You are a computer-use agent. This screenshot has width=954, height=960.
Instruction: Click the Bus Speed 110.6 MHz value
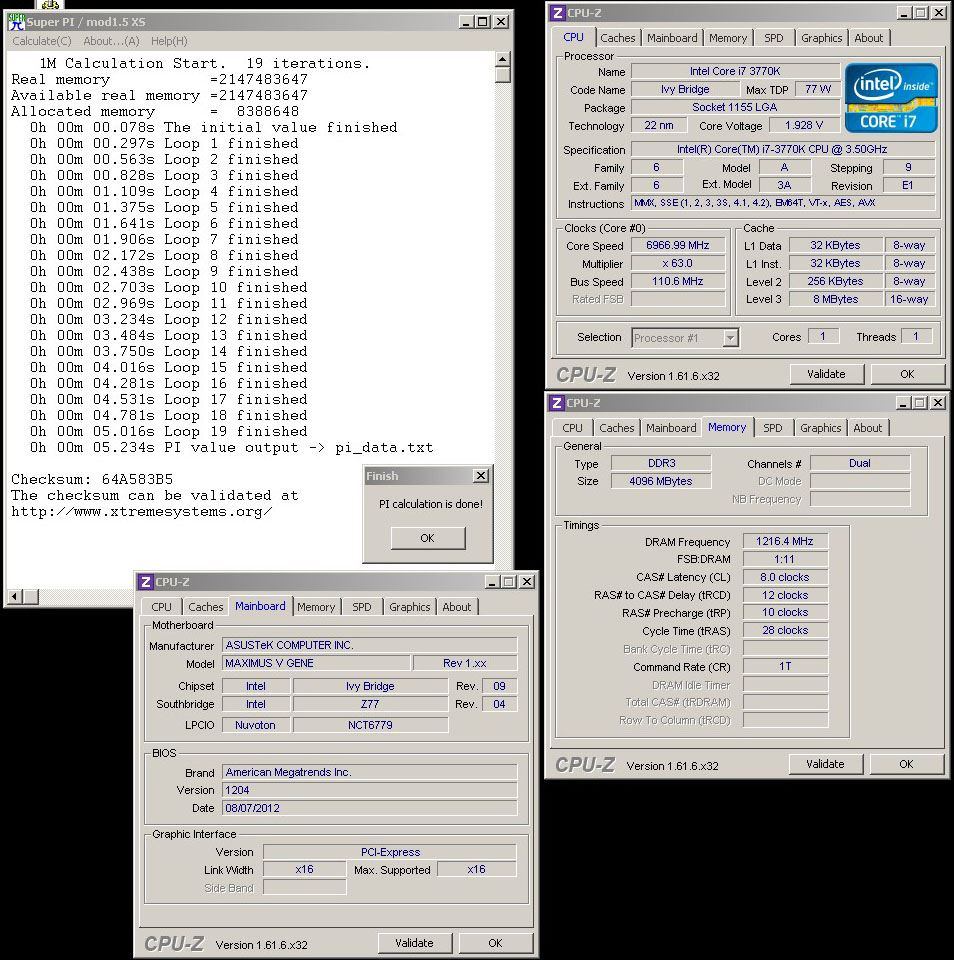[x=678, y=281]
